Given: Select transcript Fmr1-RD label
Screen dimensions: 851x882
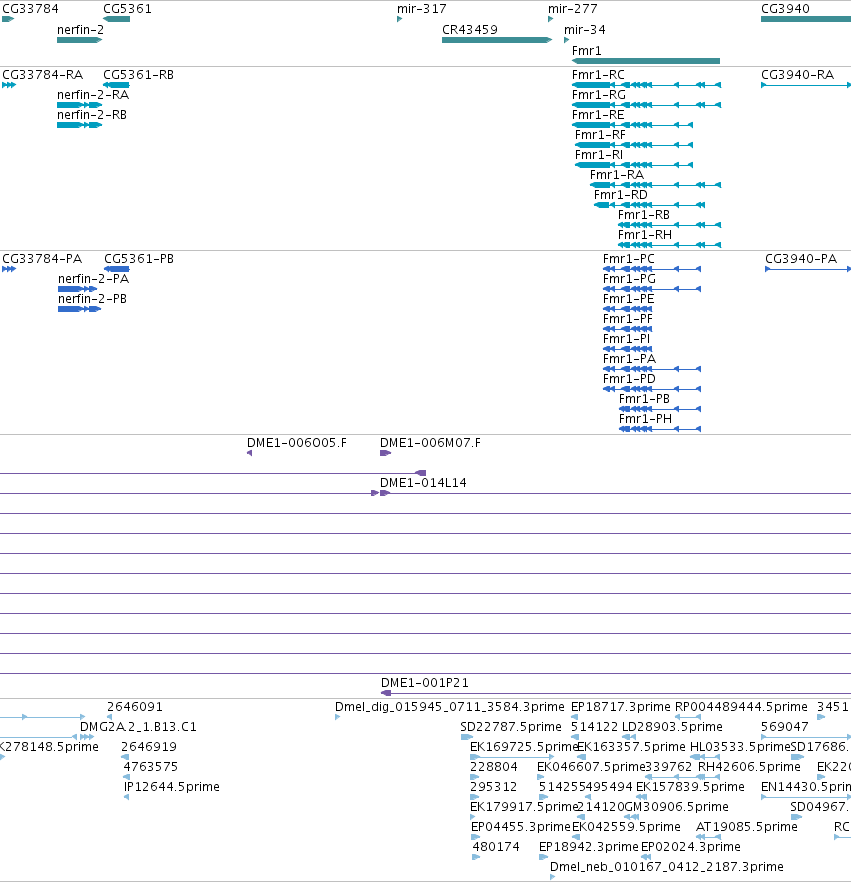Looking at the screenshot, I should point(620,195).
